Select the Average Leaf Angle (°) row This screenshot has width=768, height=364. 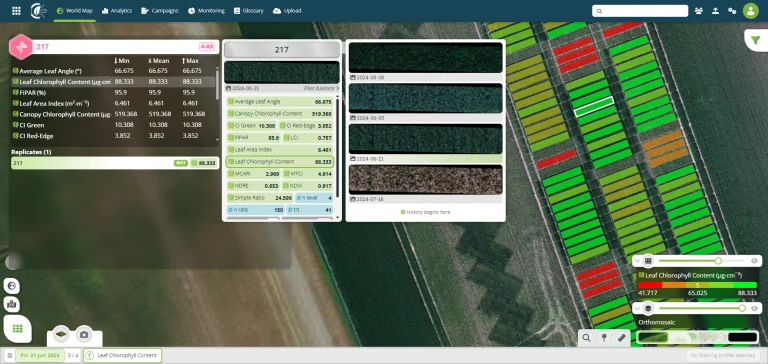point(114,71)
